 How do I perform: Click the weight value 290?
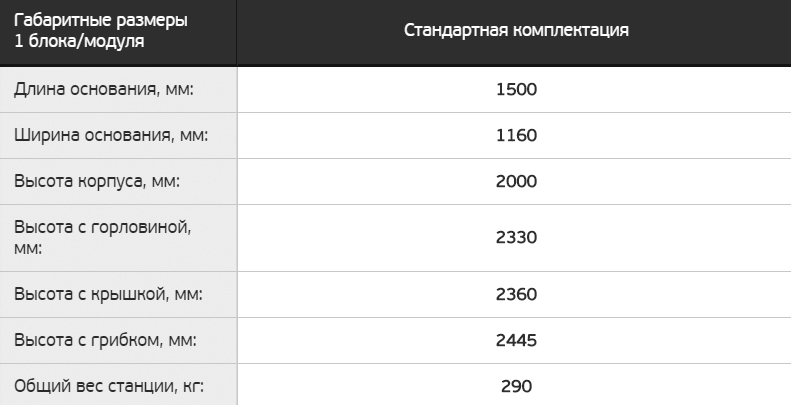(516, 386)
